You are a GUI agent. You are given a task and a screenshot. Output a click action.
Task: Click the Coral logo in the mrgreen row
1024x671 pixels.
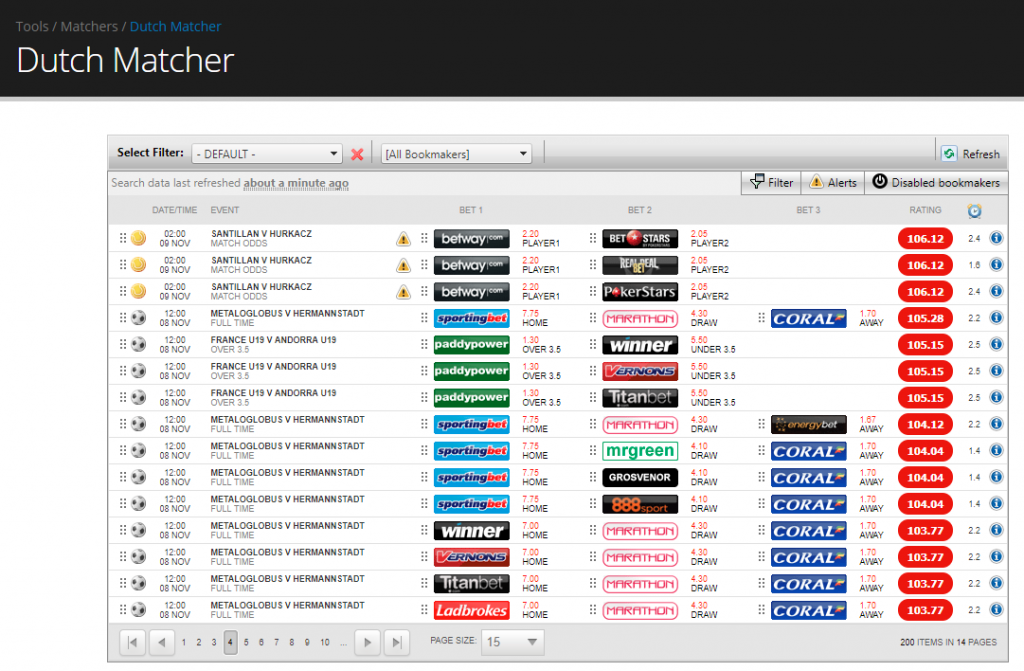[808, 451]
